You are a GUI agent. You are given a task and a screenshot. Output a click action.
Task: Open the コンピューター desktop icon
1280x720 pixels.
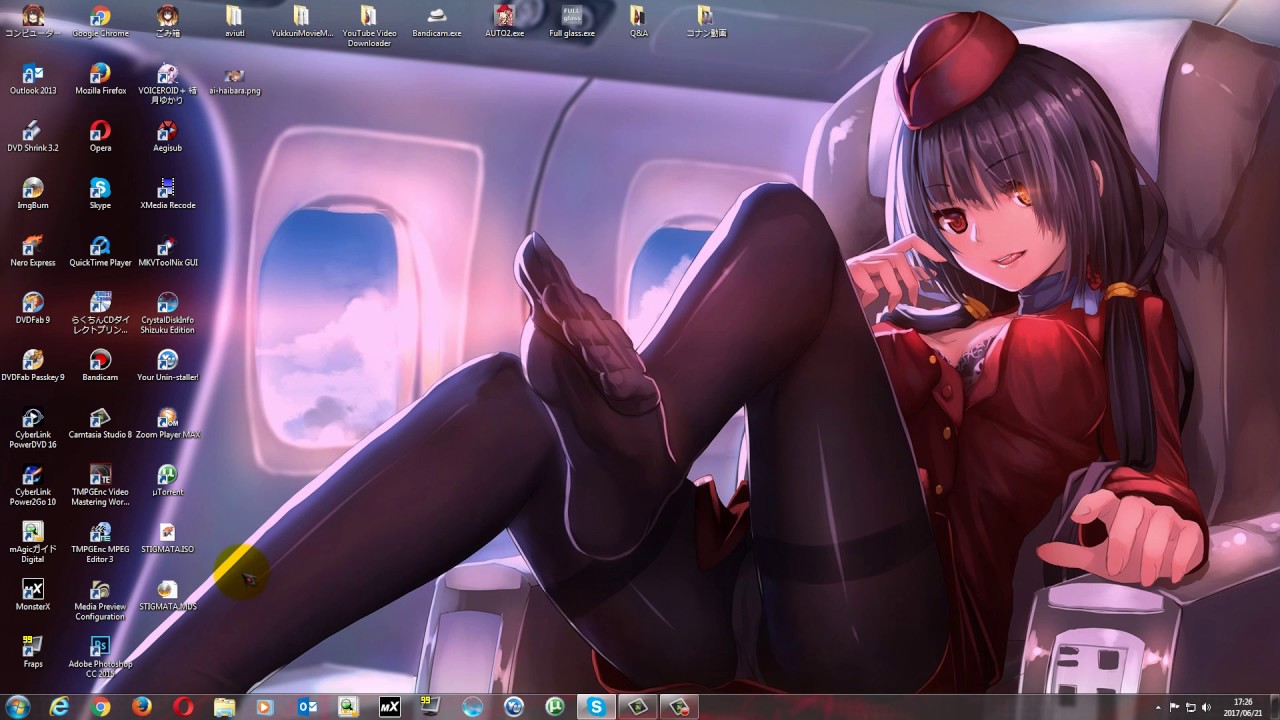[33, 21]
